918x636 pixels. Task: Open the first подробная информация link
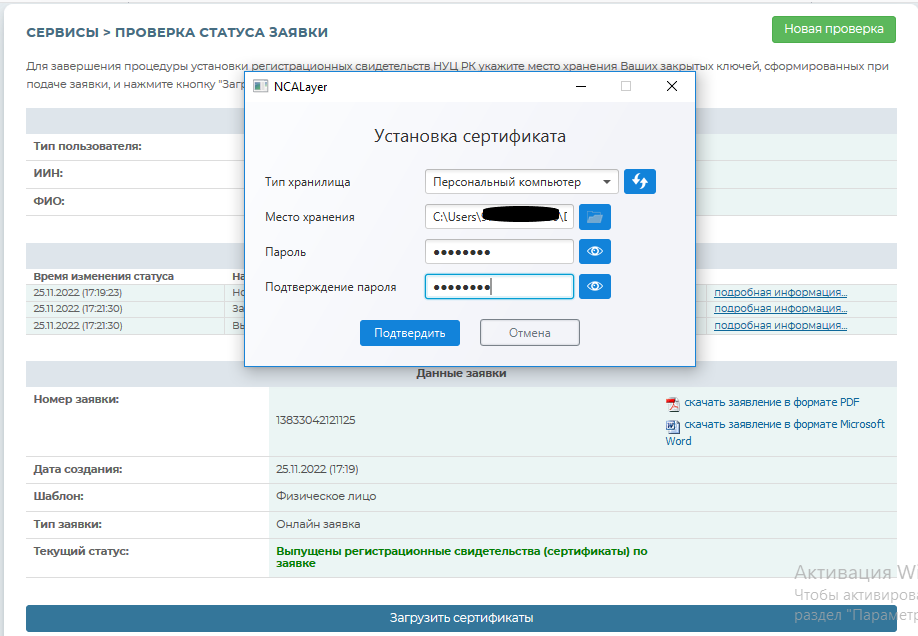coord(780,293)
